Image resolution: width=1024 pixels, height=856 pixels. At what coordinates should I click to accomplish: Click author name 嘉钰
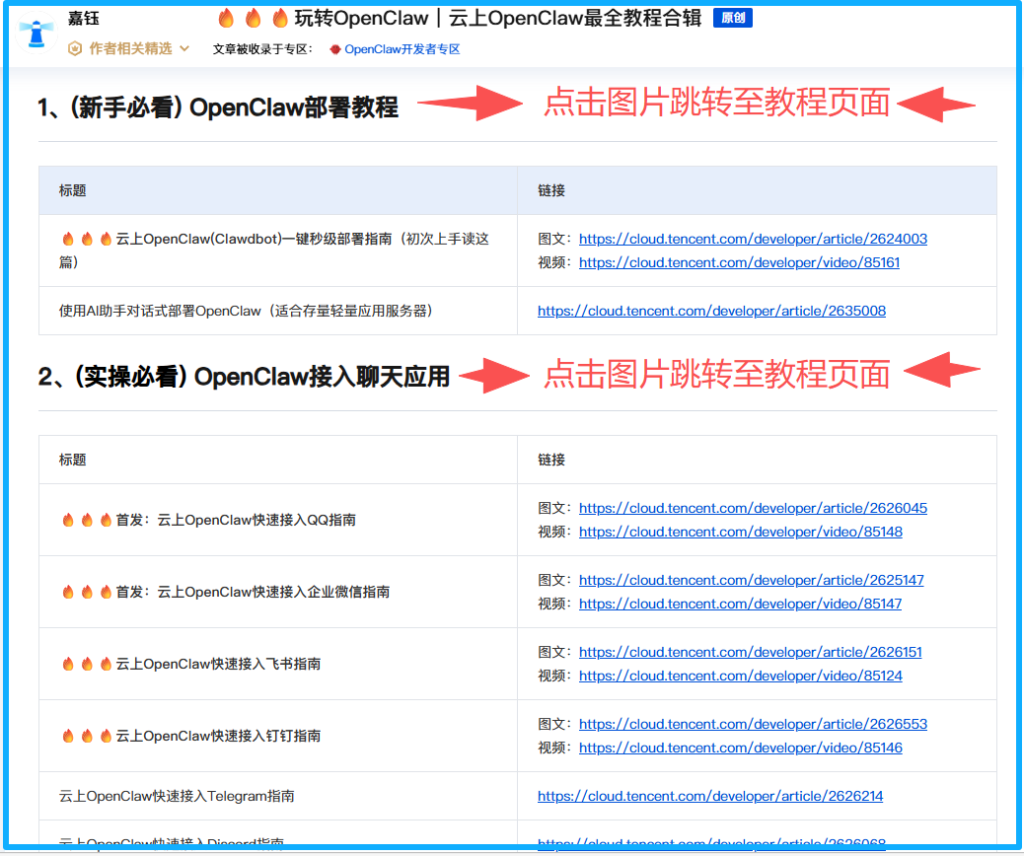pos(84,19)
